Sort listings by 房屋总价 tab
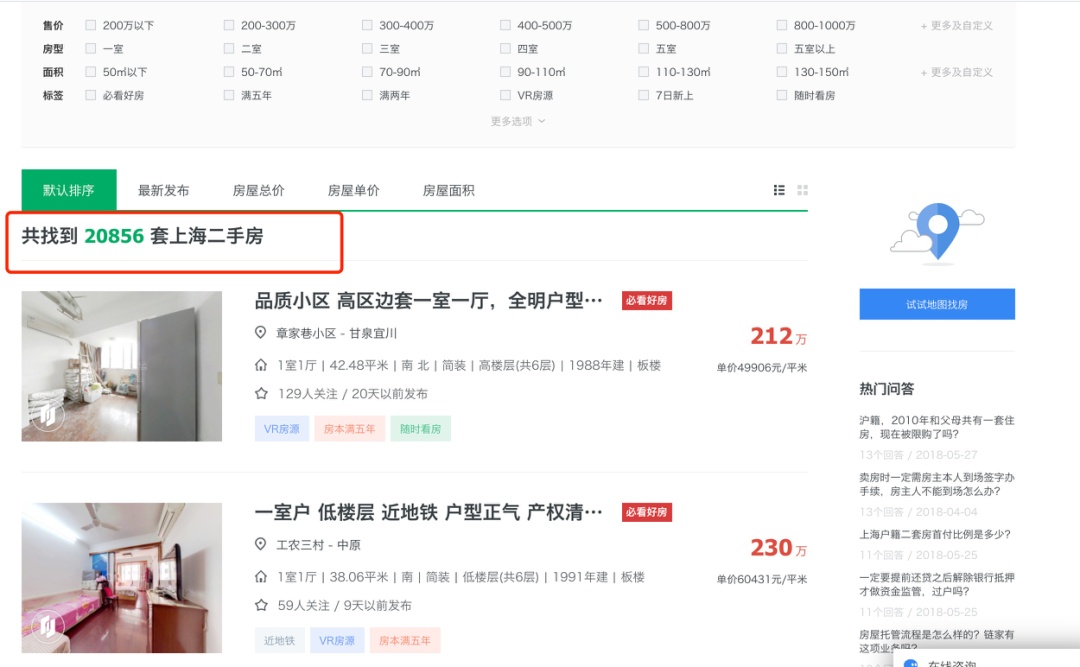The image size is (1080, 667). click(258, 191)
